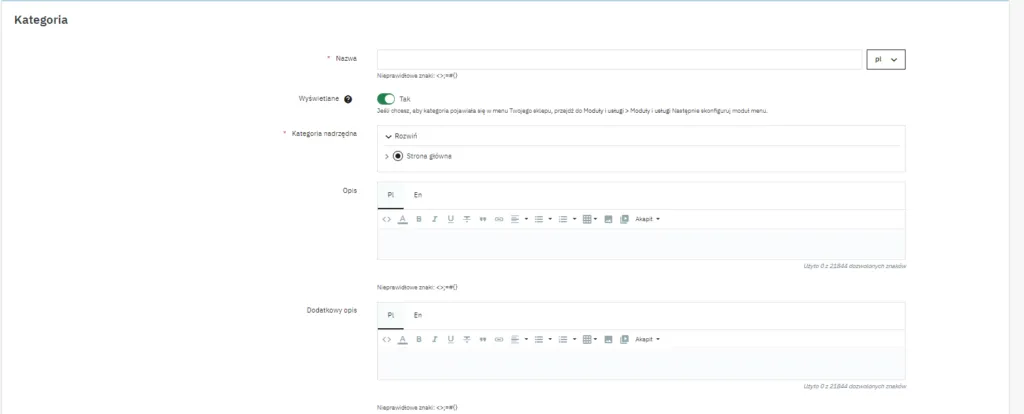Insert image in the Opis editor

point(608,219)
